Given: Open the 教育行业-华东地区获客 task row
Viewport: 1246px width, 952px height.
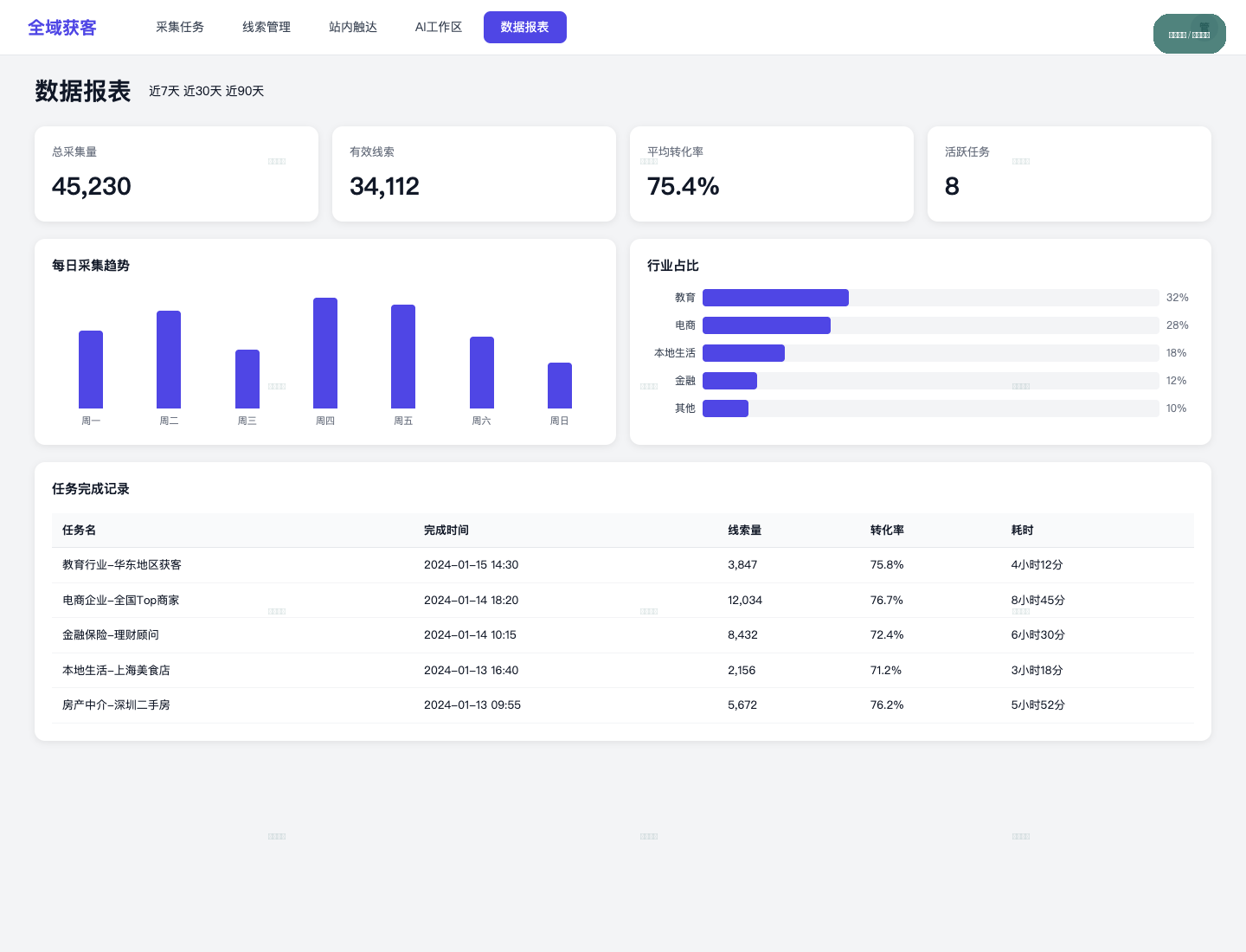Looking at the screenshot, I should (x=623, y=565).
